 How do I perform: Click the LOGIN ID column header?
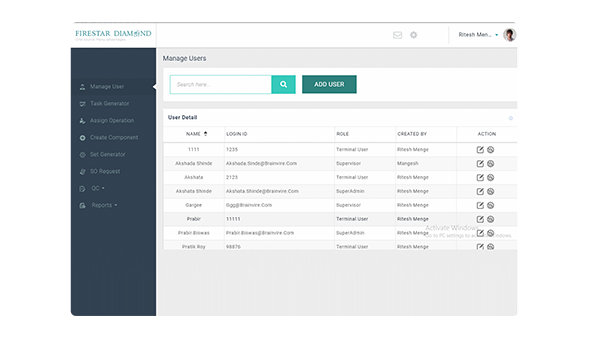237,134
